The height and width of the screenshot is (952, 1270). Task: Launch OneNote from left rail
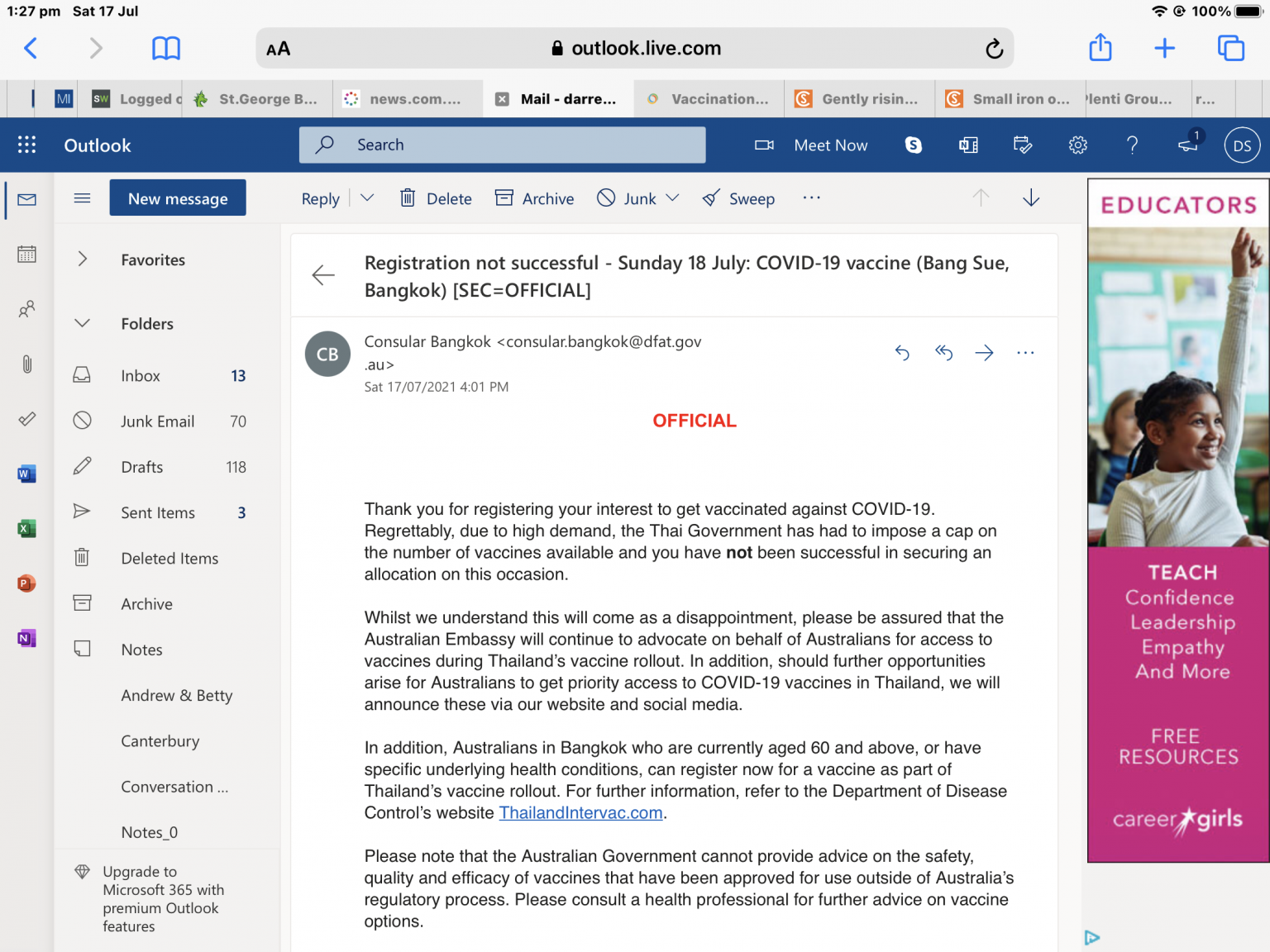26,638
